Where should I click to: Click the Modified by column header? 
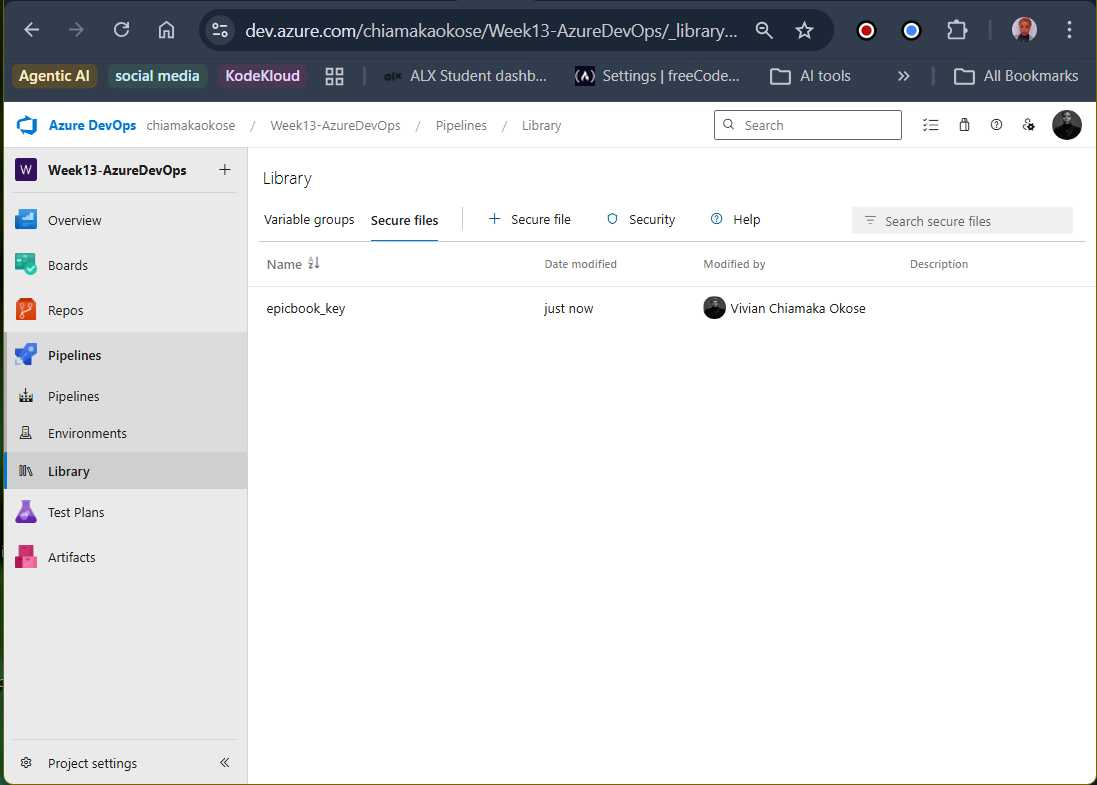coord(734,264)
